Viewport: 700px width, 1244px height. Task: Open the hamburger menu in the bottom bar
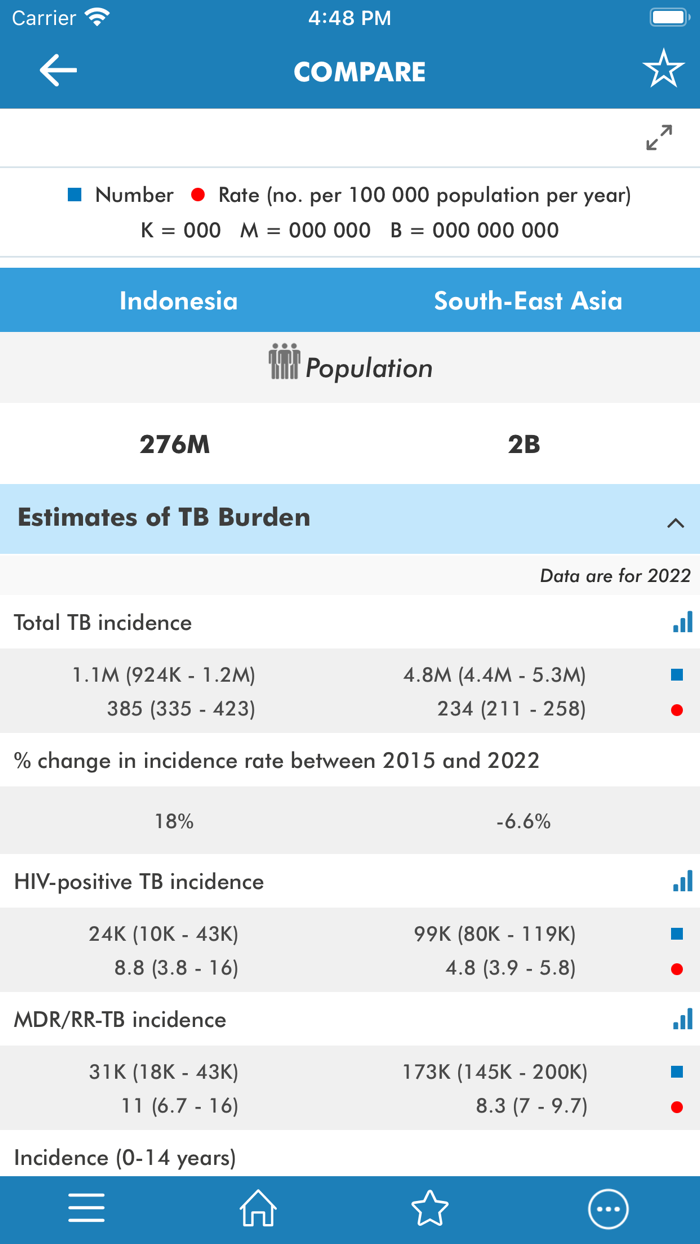(x=86, y=1208)
